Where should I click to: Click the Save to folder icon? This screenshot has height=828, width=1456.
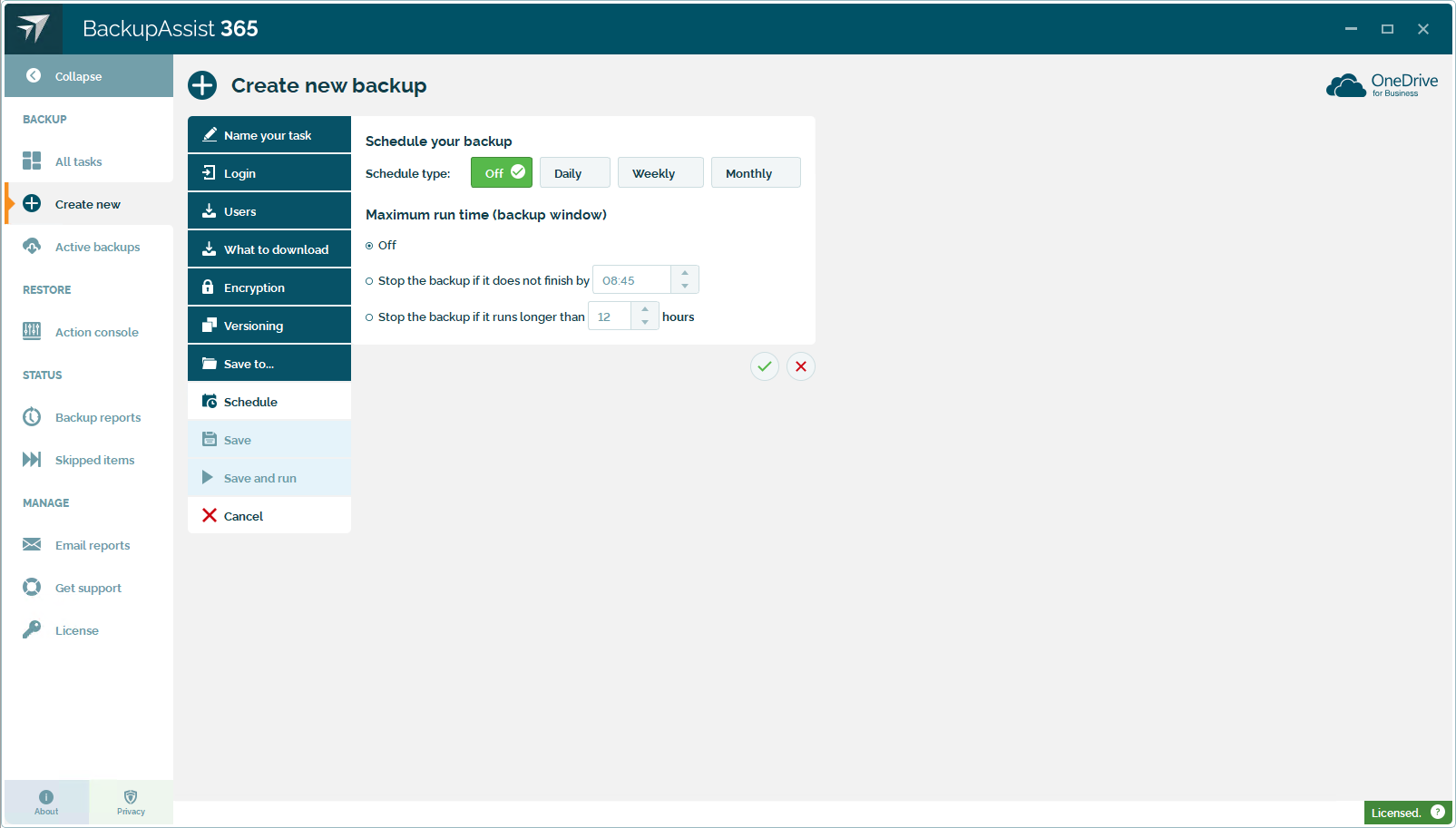coord(210,363)
